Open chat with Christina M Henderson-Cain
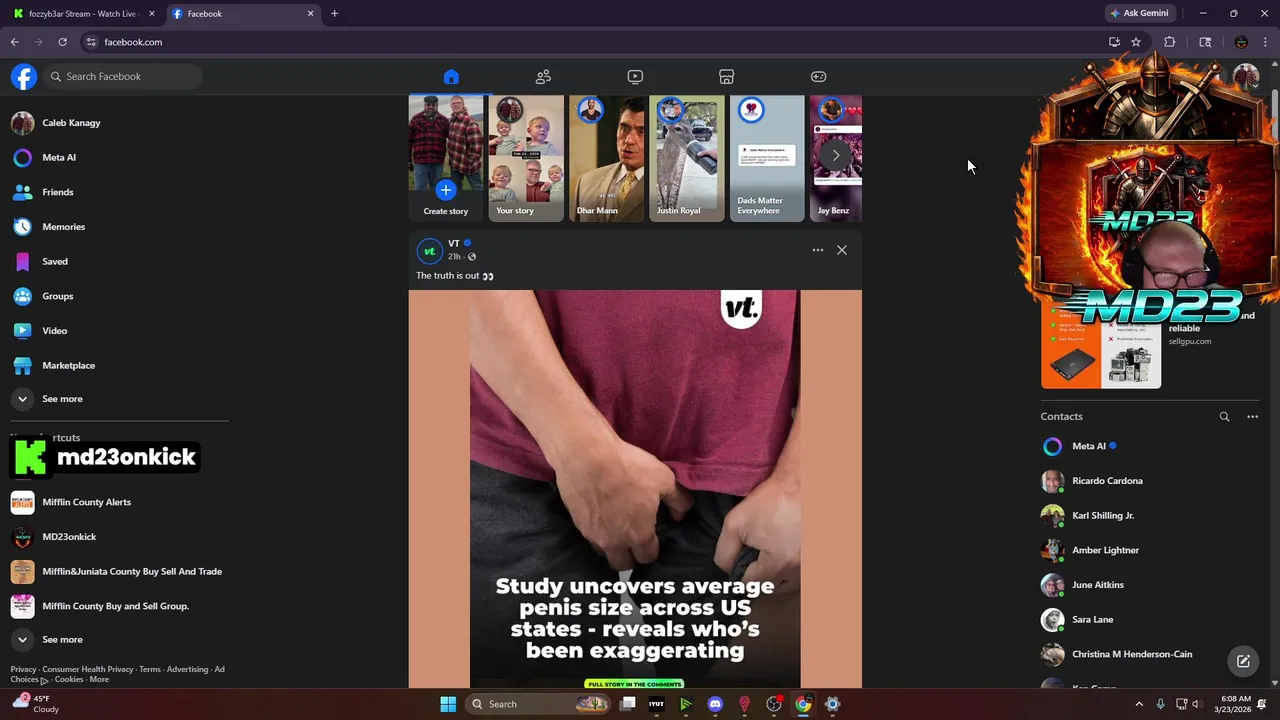This screenshot has width=1280, height=720. click(x=1150, y=654)
